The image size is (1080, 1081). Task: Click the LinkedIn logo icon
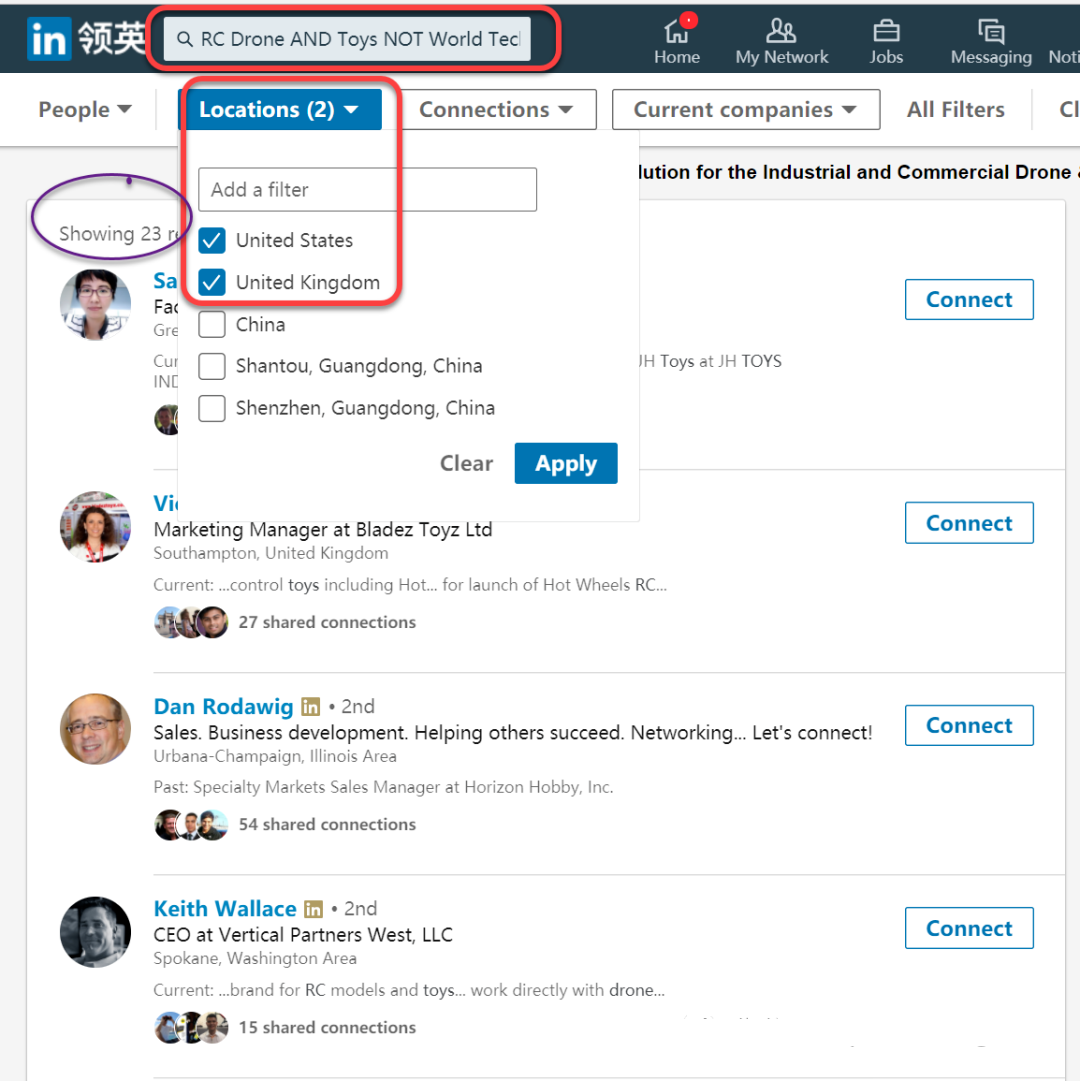[49, 40]
